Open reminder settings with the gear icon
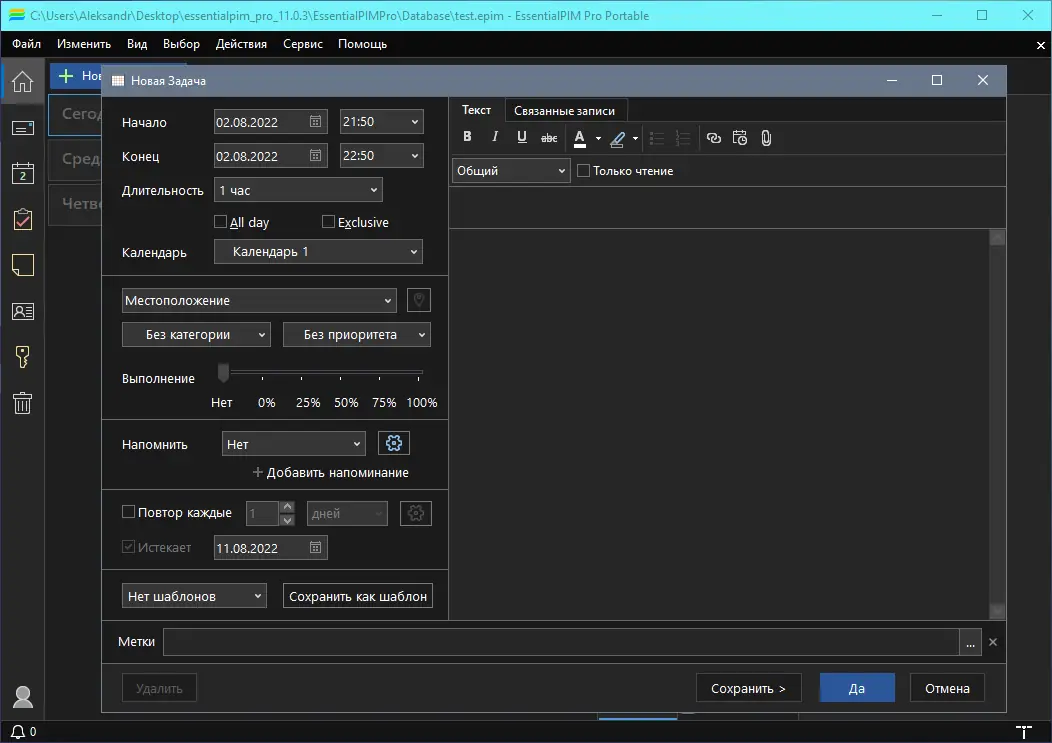This screenshot has height=743, width=1052. point(393,443)
